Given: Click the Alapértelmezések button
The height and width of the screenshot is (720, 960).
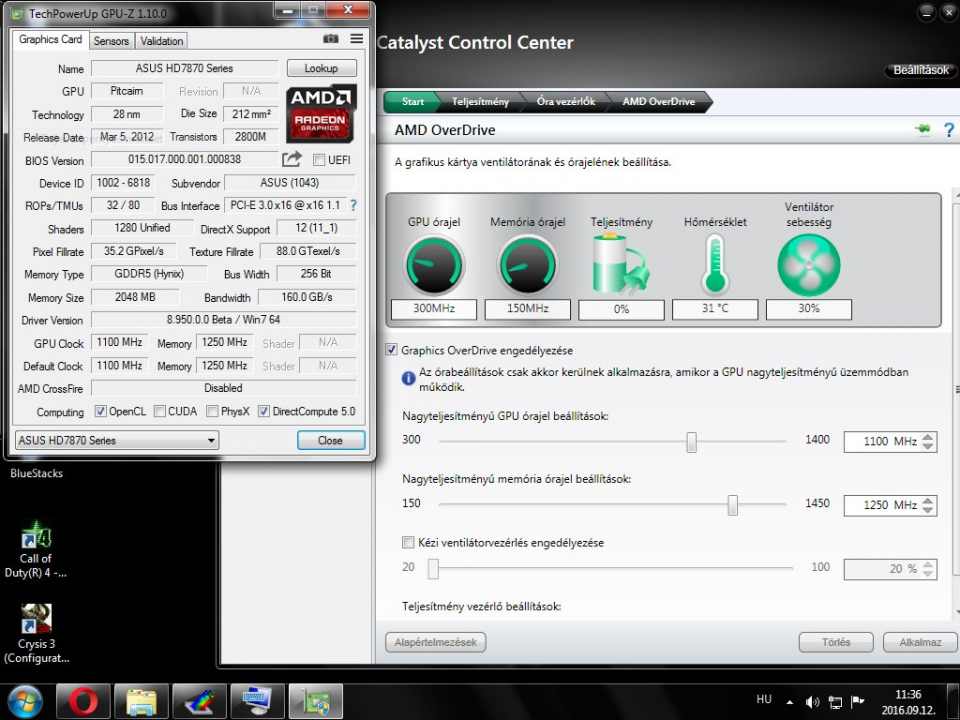Looking at the screenshot, I should (x=435, y=642).
